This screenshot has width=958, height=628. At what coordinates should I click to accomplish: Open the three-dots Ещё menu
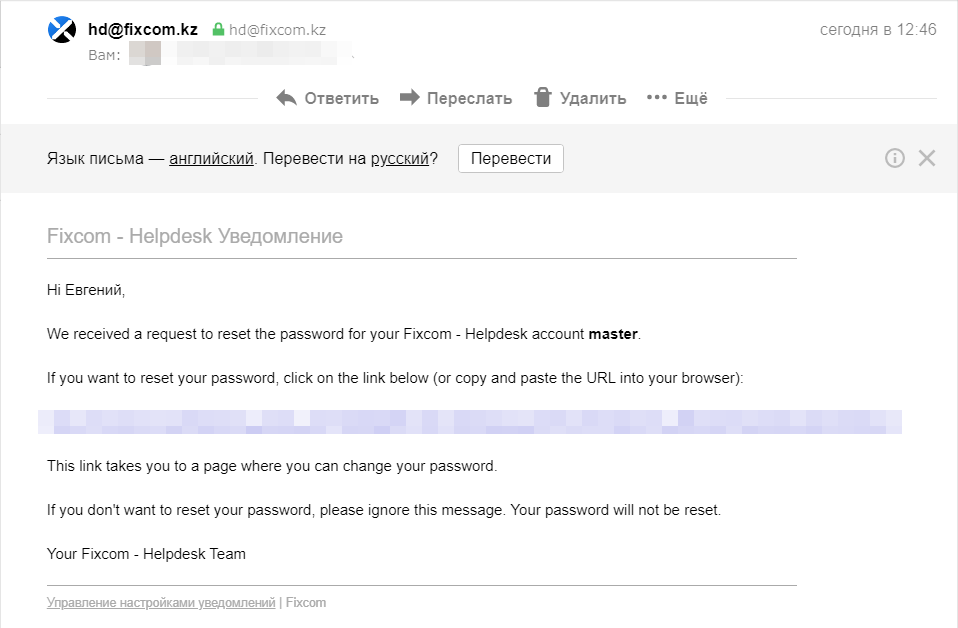(677, 98)
